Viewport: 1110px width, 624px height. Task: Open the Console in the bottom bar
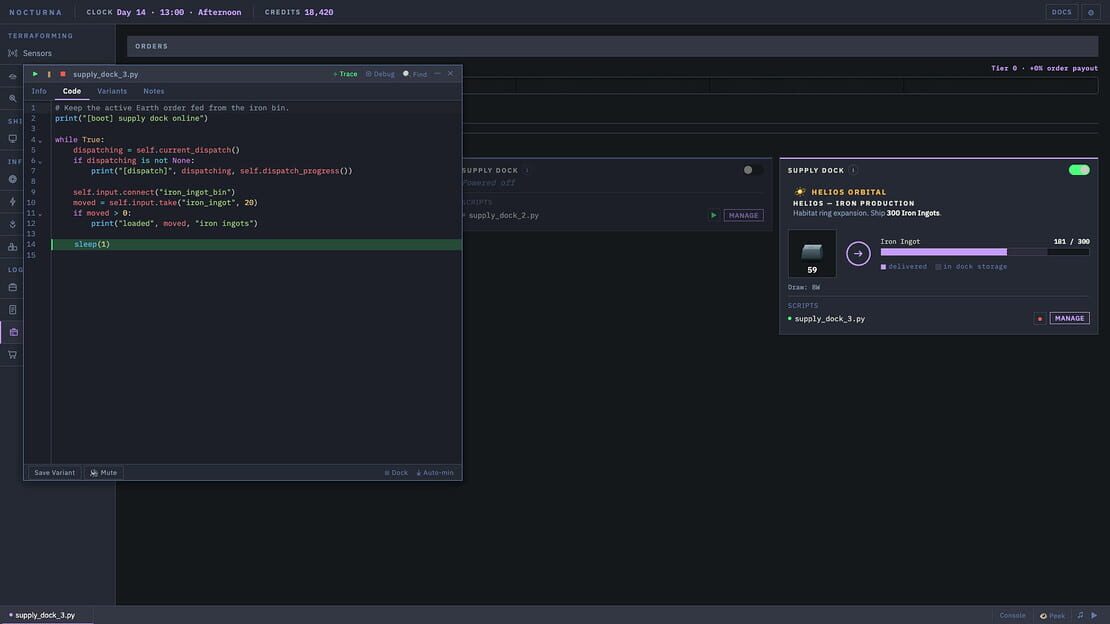coord(1012,616)
